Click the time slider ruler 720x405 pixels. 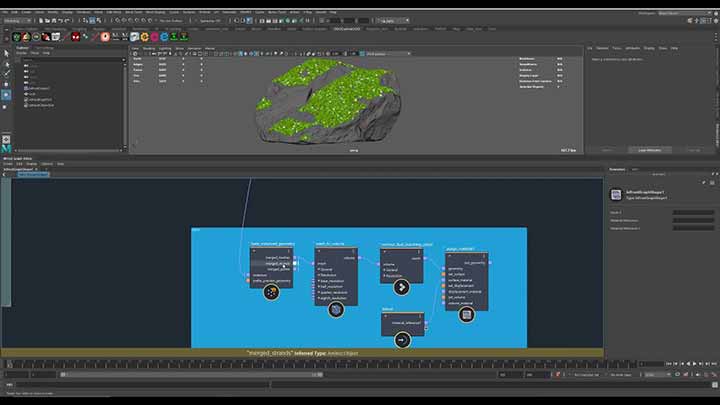click(x=321, y=364)
